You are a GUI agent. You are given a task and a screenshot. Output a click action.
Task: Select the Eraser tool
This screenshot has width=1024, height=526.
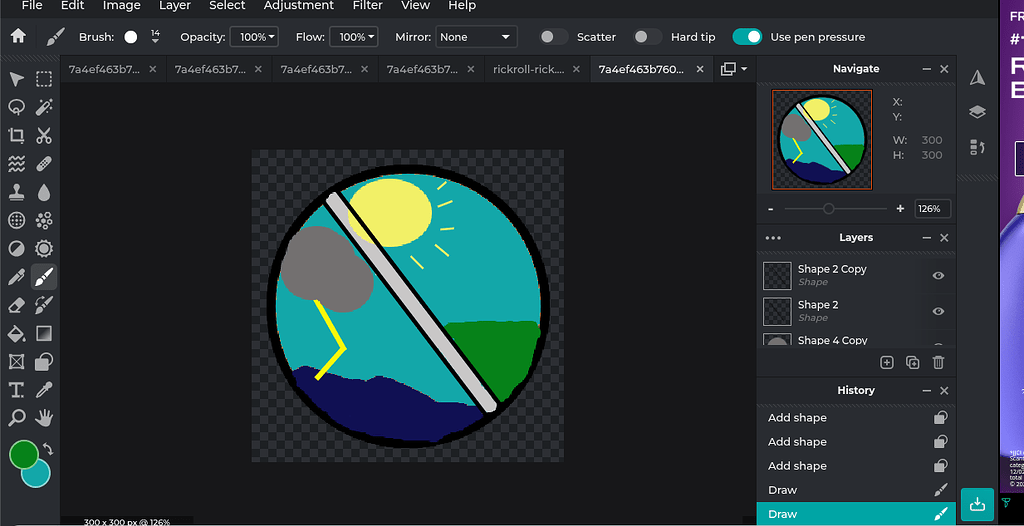(16, 305)
